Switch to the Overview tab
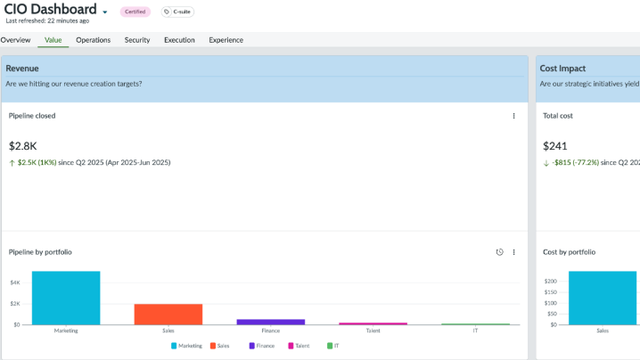Screen dimensions: 640x360 pos(16,40)
